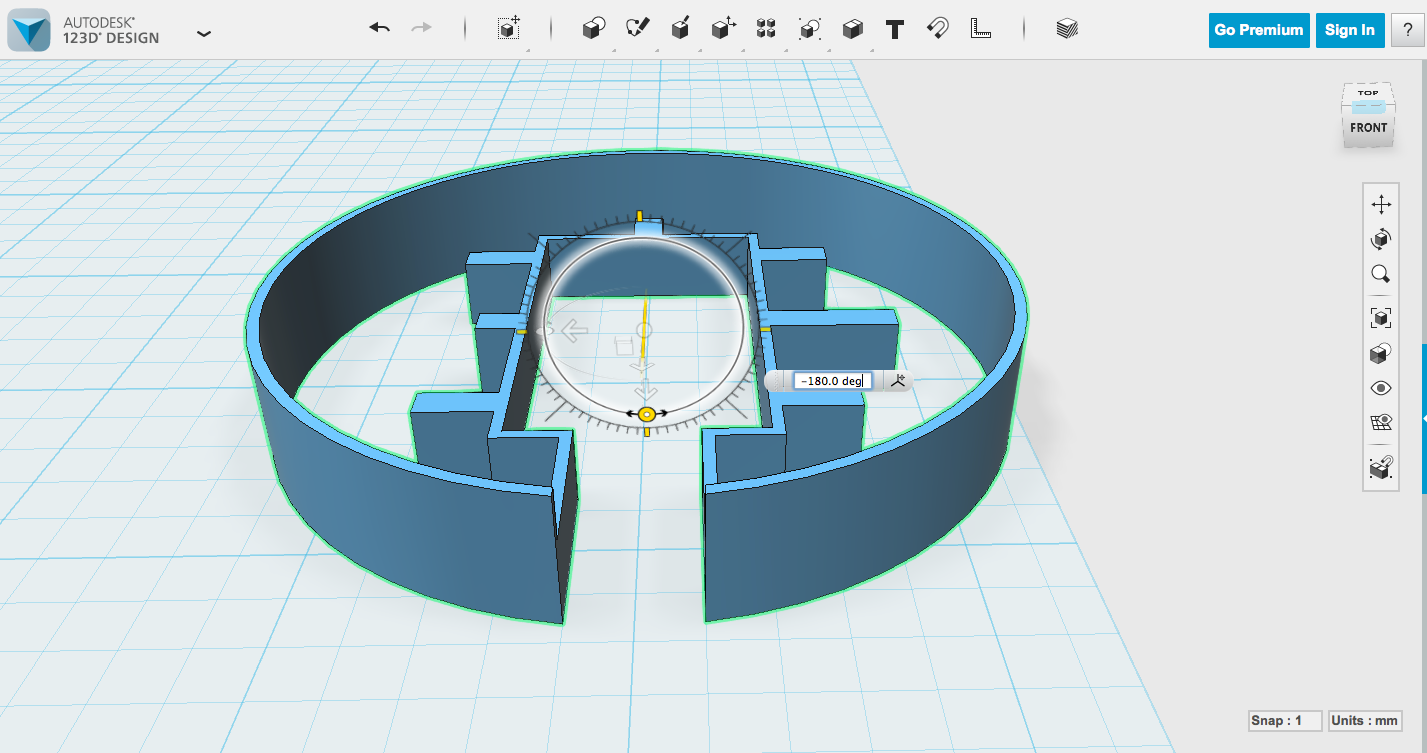Screen dimensions: 1427x753
Task: Activate the Orbit tool on right sidebar
Action: pyautogui.click(x=1380, y=238)
